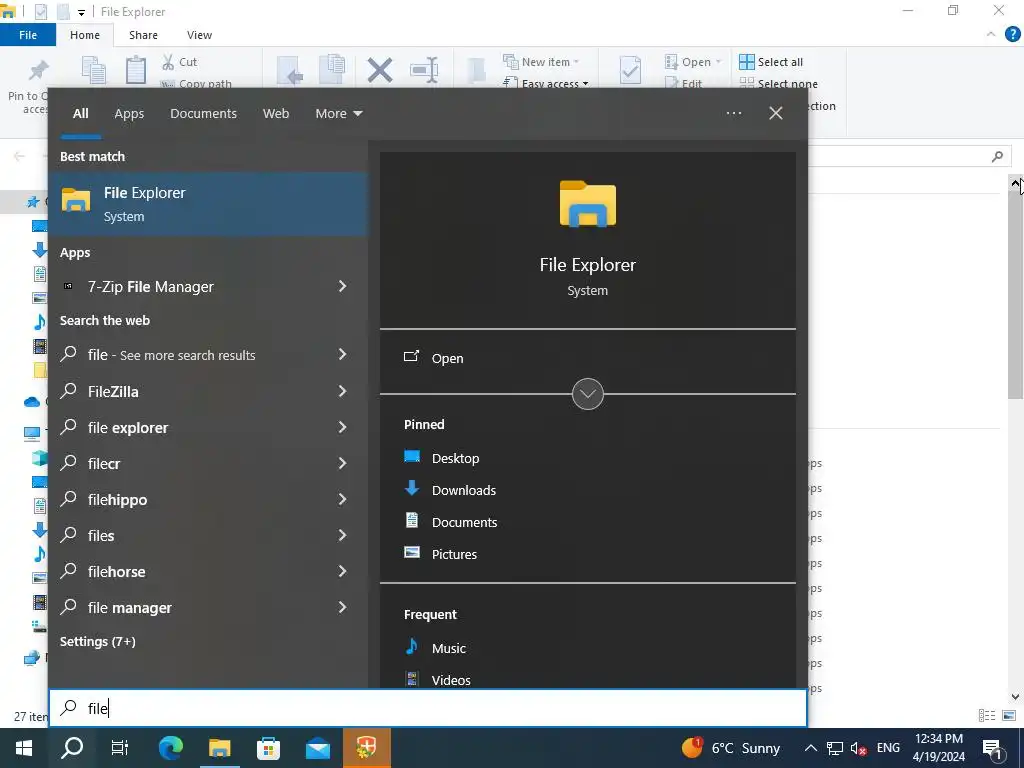Open Settings (7+) results group
The height and width of the screenshot is (768, 1024).
tap(98, 641)
